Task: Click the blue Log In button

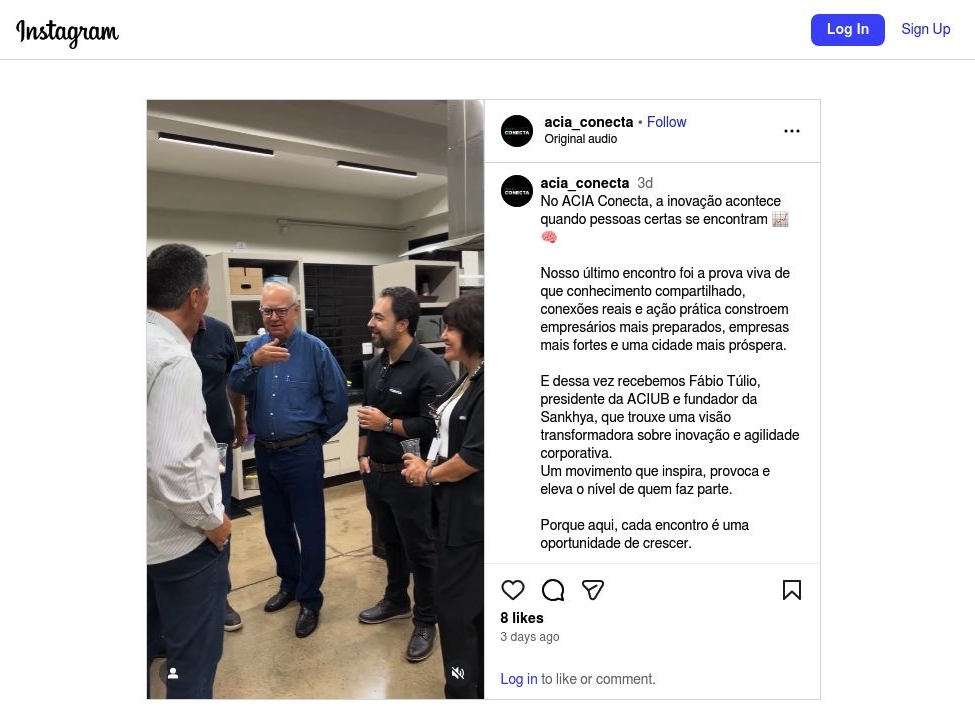Action: (x=848, y=29)
